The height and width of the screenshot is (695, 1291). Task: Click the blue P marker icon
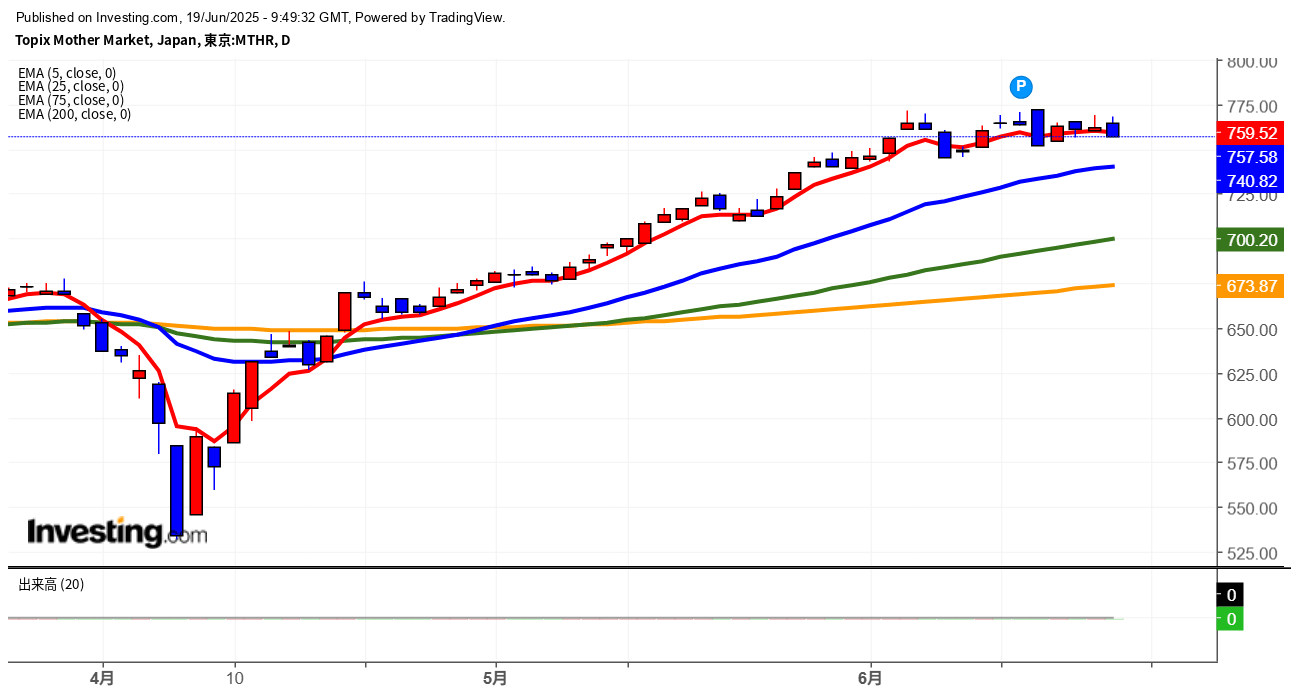[x=1020, y=87]
